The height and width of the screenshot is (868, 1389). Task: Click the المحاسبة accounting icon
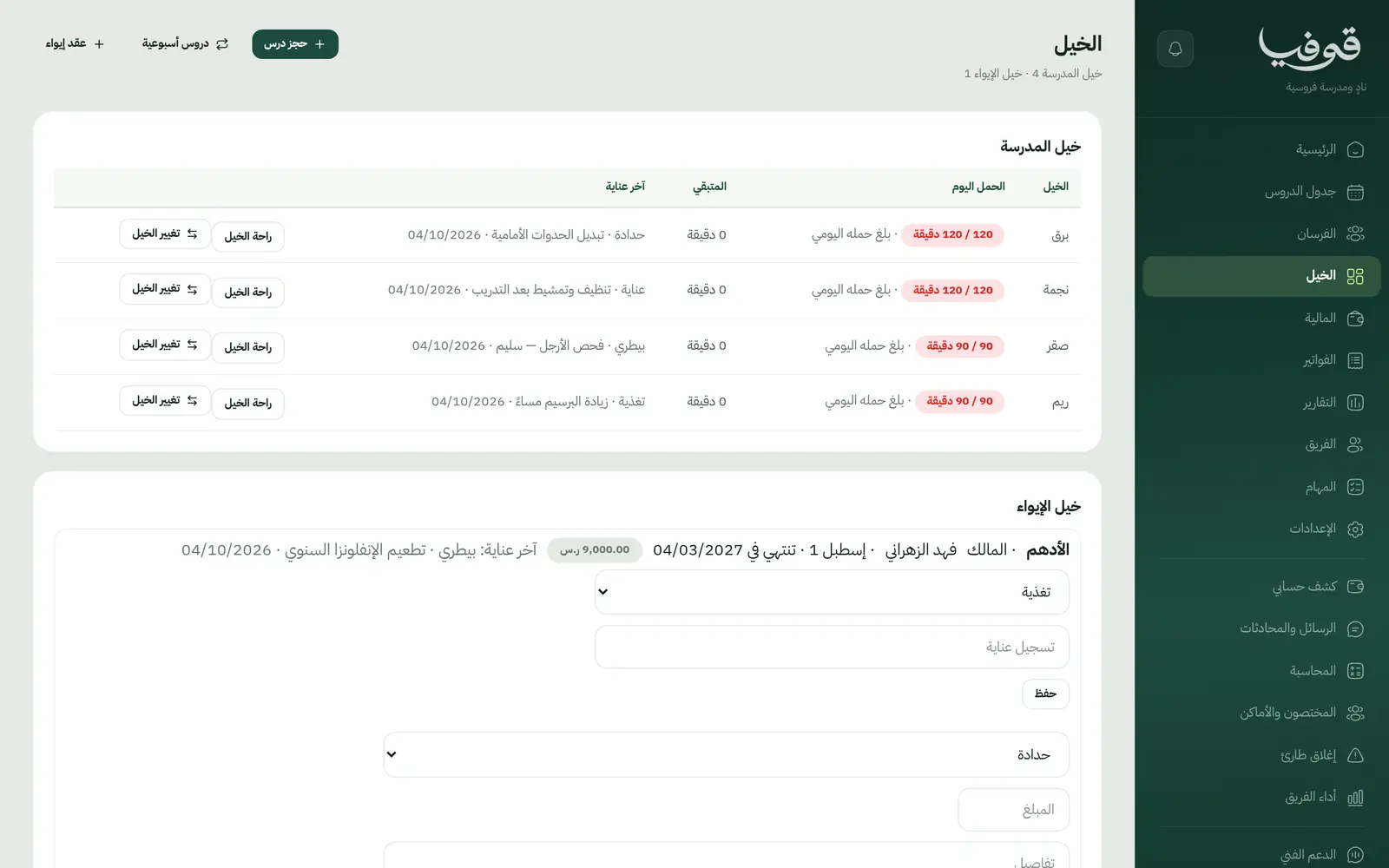[x=1355, y=671]
